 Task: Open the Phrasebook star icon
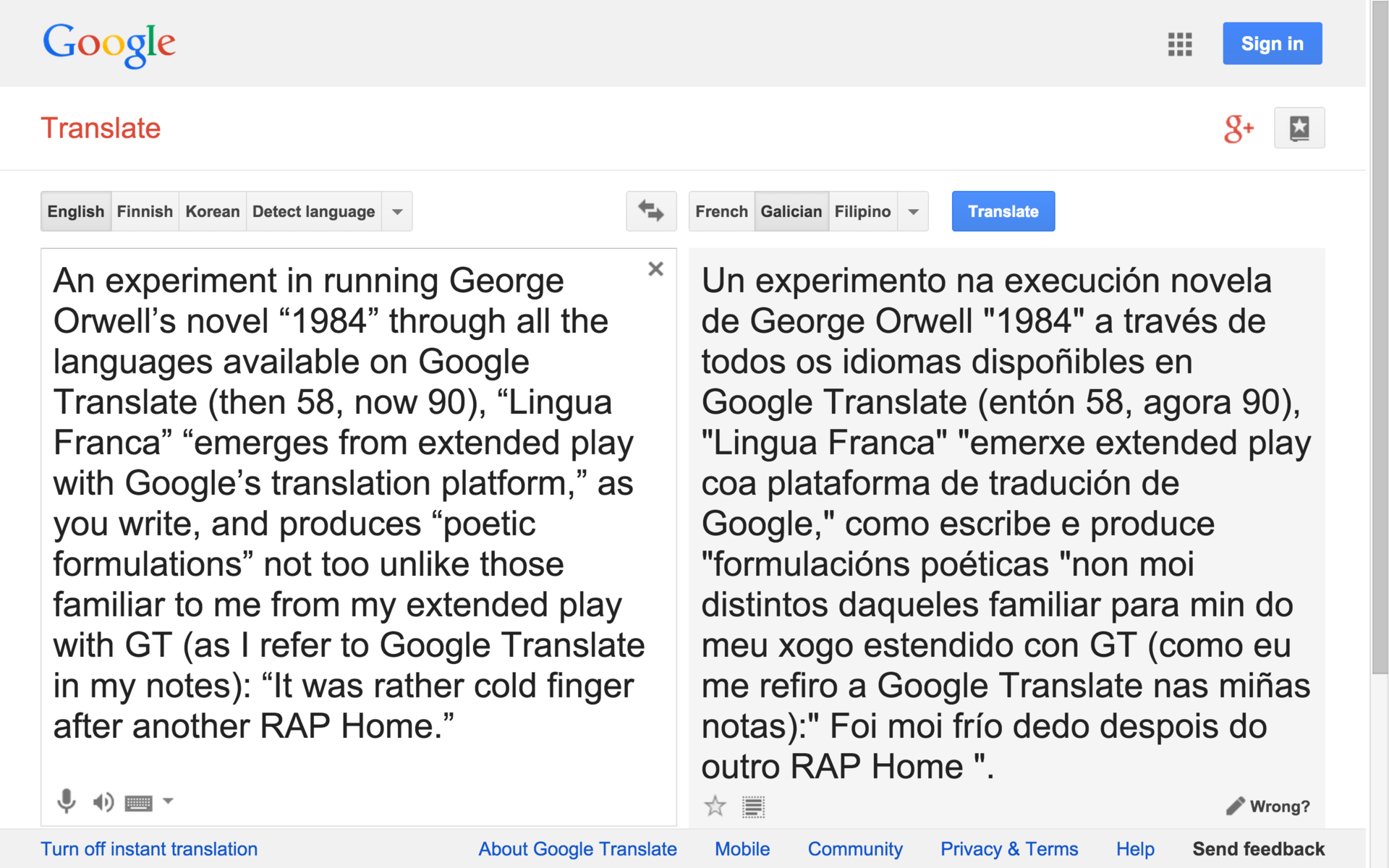[x=1299, y=129]
